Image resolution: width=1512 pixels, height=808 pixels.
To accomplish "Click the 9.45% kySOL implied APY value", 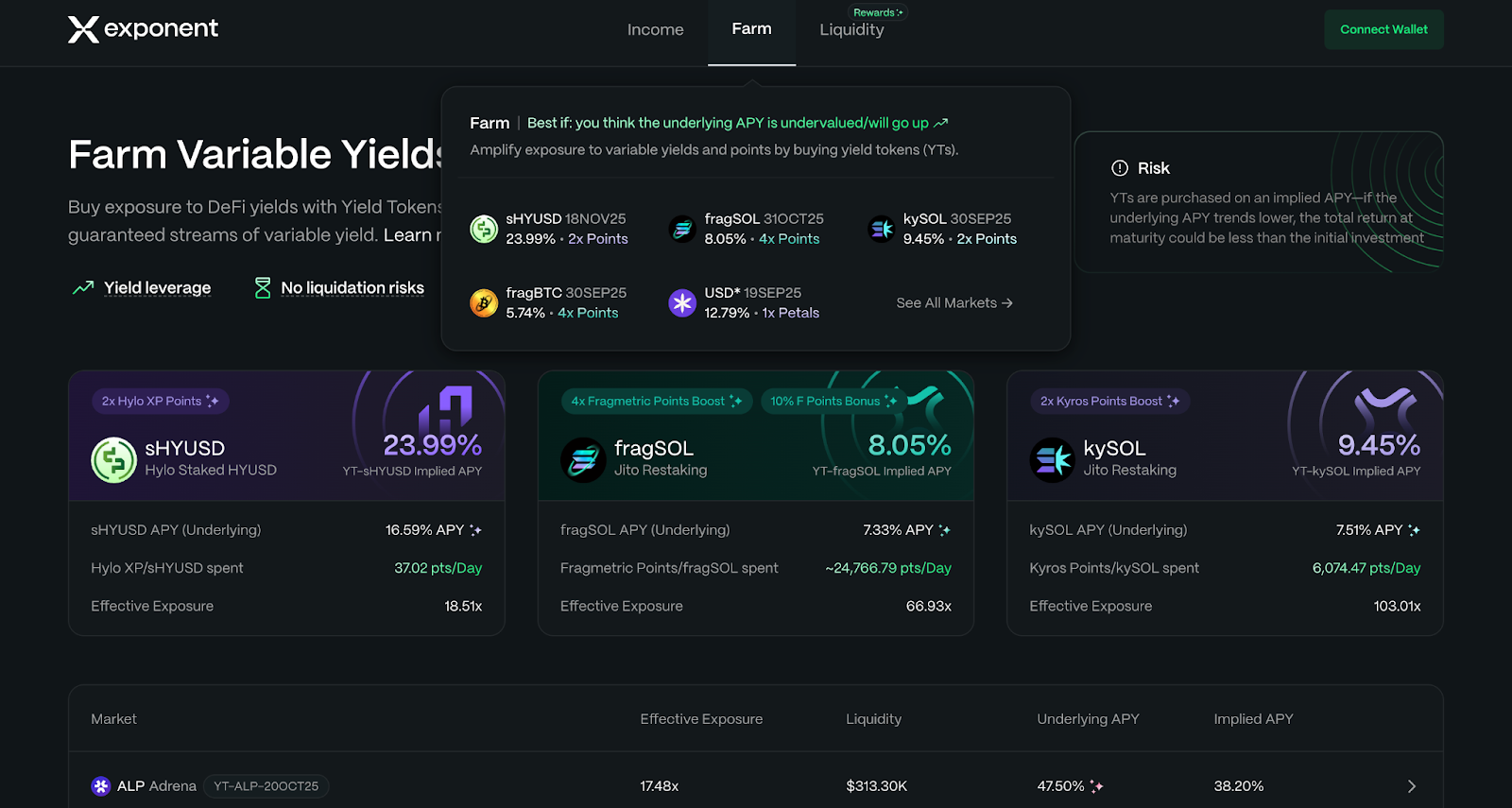I will (1379, 444).
